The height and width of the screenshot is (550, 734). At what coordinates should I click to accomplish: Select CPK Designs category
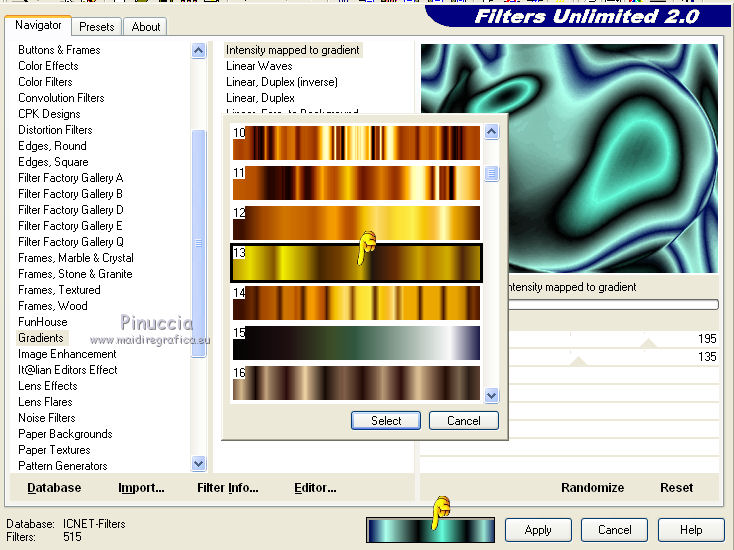[x=49, y=114]
